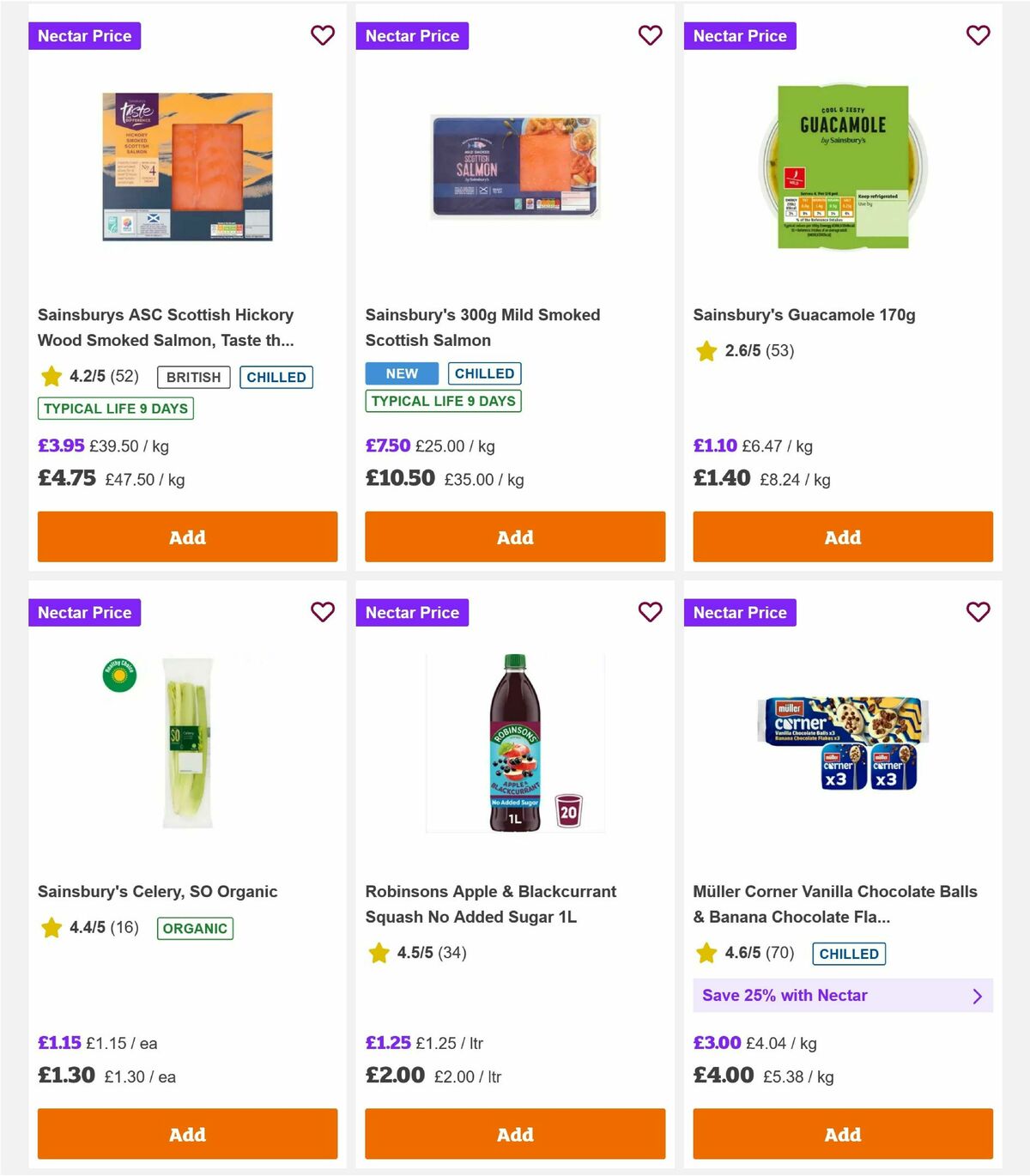This screenshot has height=1176, width=1030.
Task: Click the Nectar Price badge on the guacamole
Action: (740, 35)
